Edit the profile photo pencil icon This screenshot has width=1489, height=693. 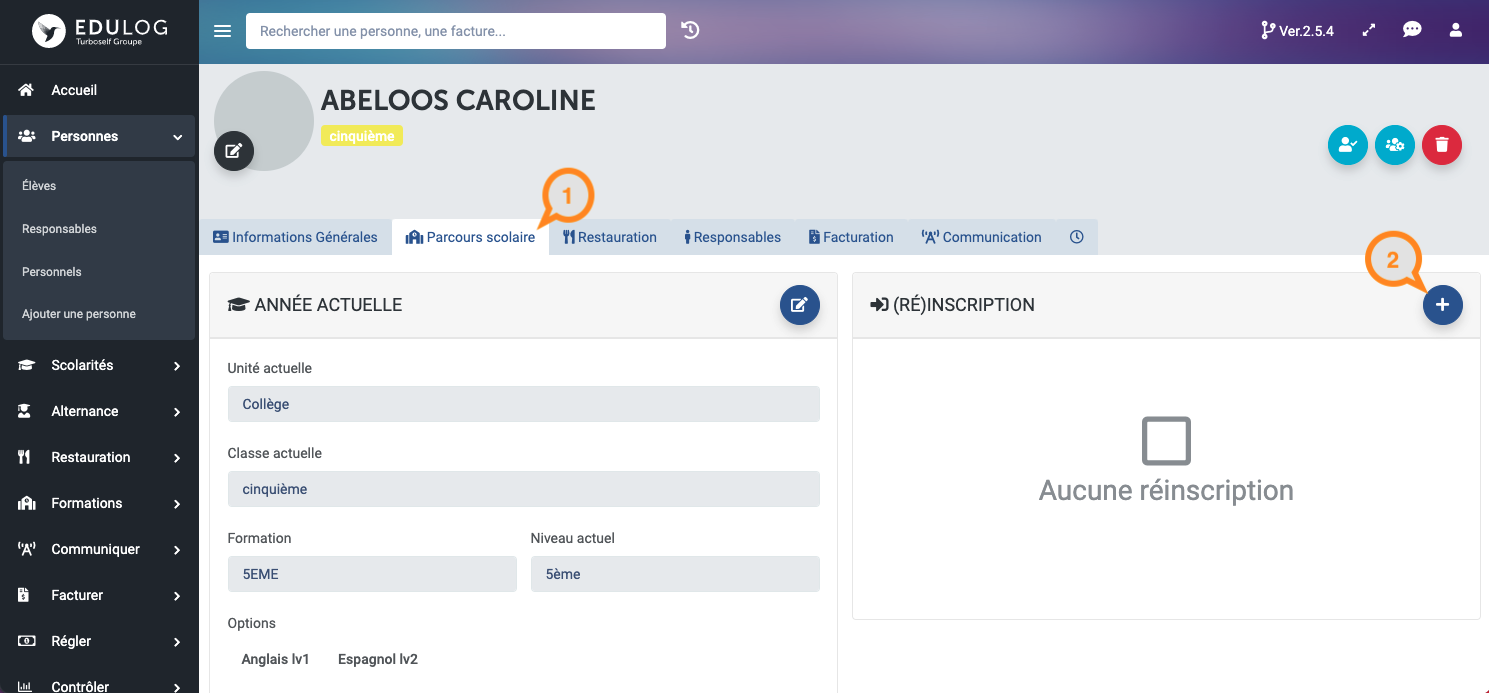click(x=234, y=151)
